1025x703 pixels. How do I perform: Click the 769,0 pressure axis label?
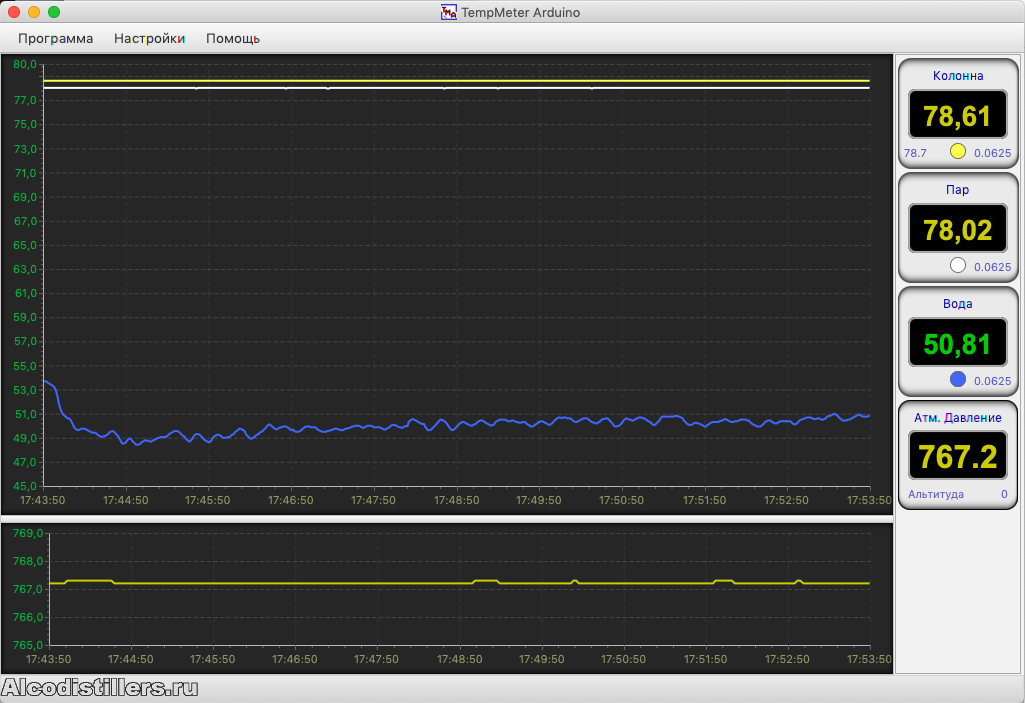point(28,533)
